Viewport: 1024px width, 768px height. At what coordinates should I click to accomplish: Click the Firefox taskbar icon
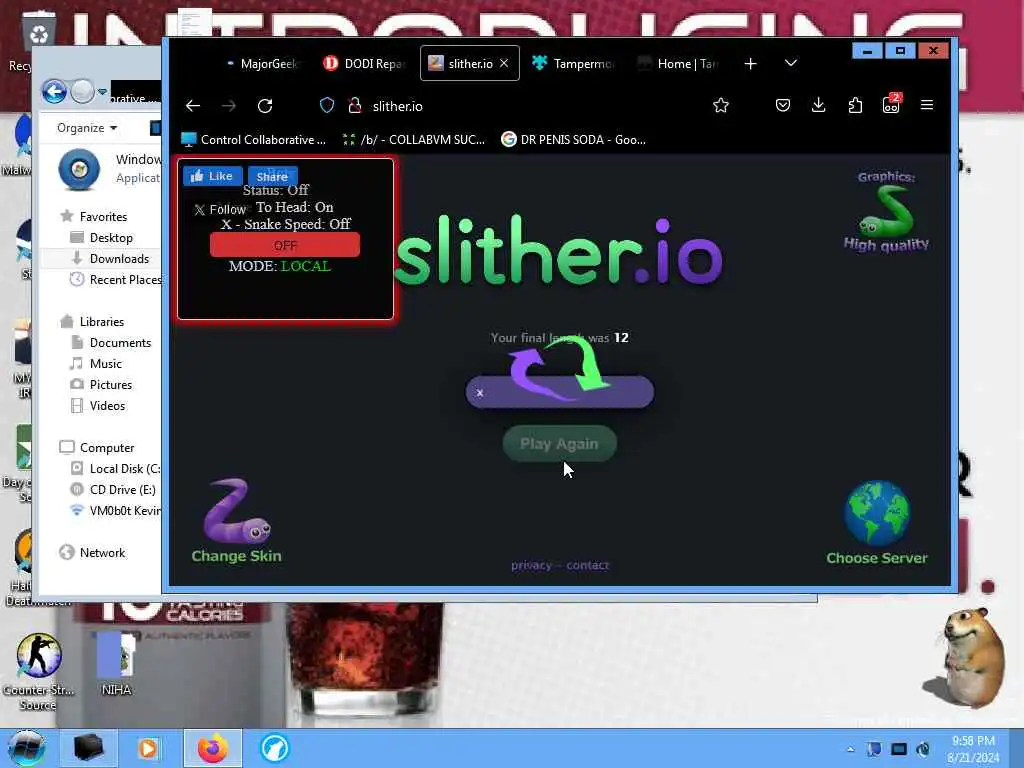pyautogui.click(x=213, y=748)
